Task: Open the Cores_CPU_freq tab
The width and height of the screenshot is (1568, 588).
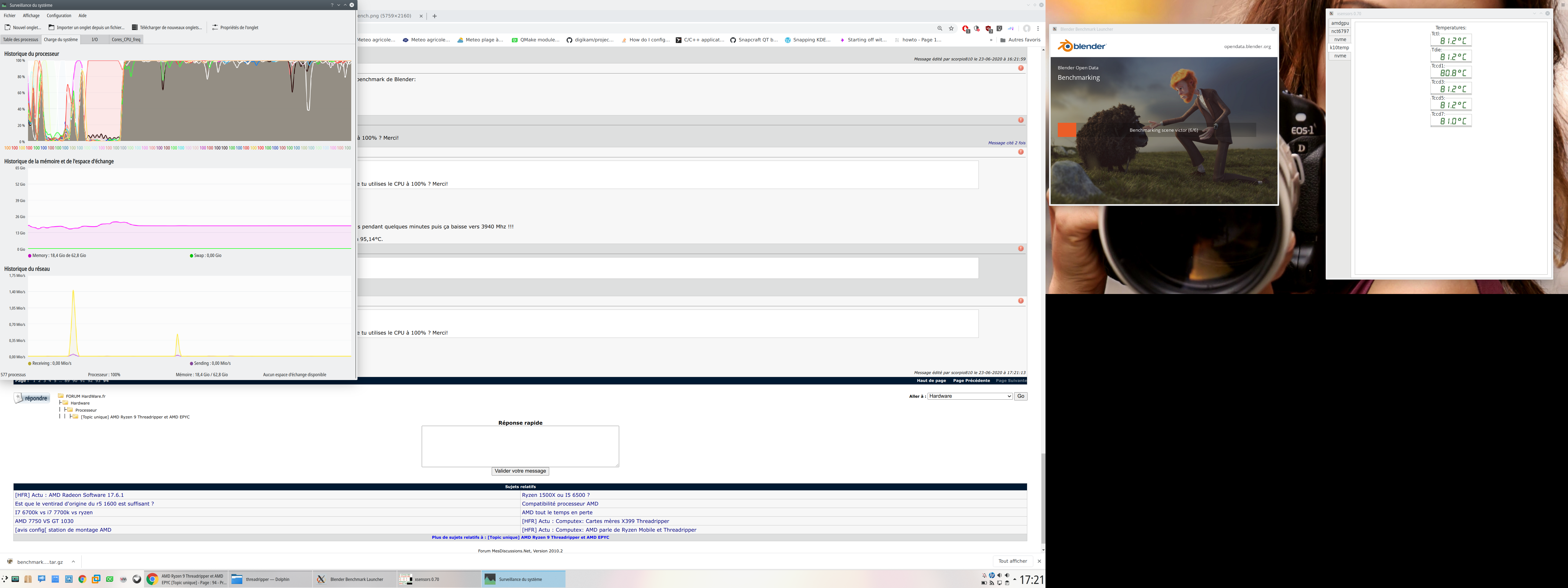Action: [x=126, y=39]
